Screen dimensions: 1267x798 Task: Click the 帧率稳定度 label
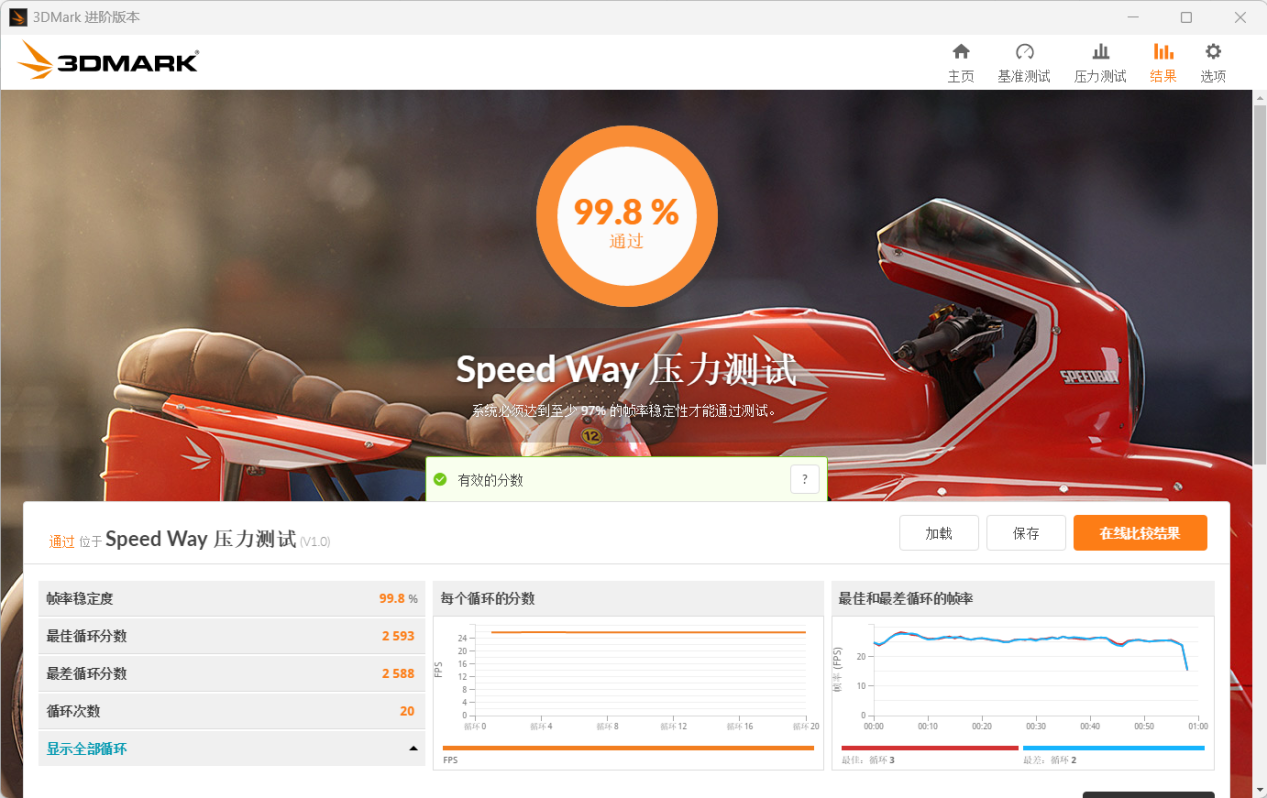[80, 598]
